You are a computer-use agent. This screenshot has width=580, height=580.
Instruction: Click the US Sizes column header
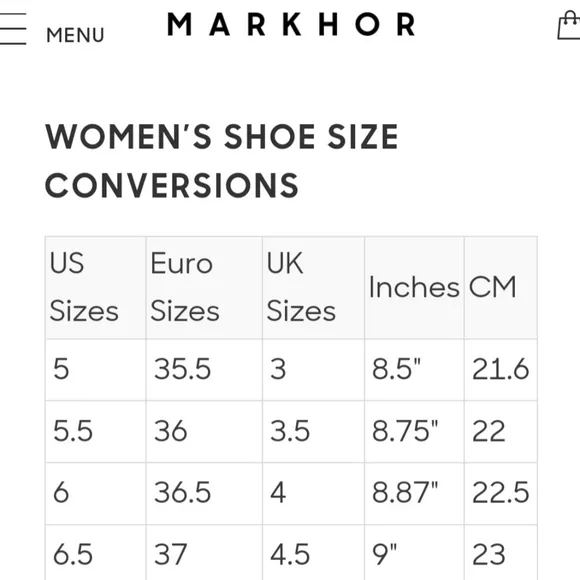[x=95, y=287]
